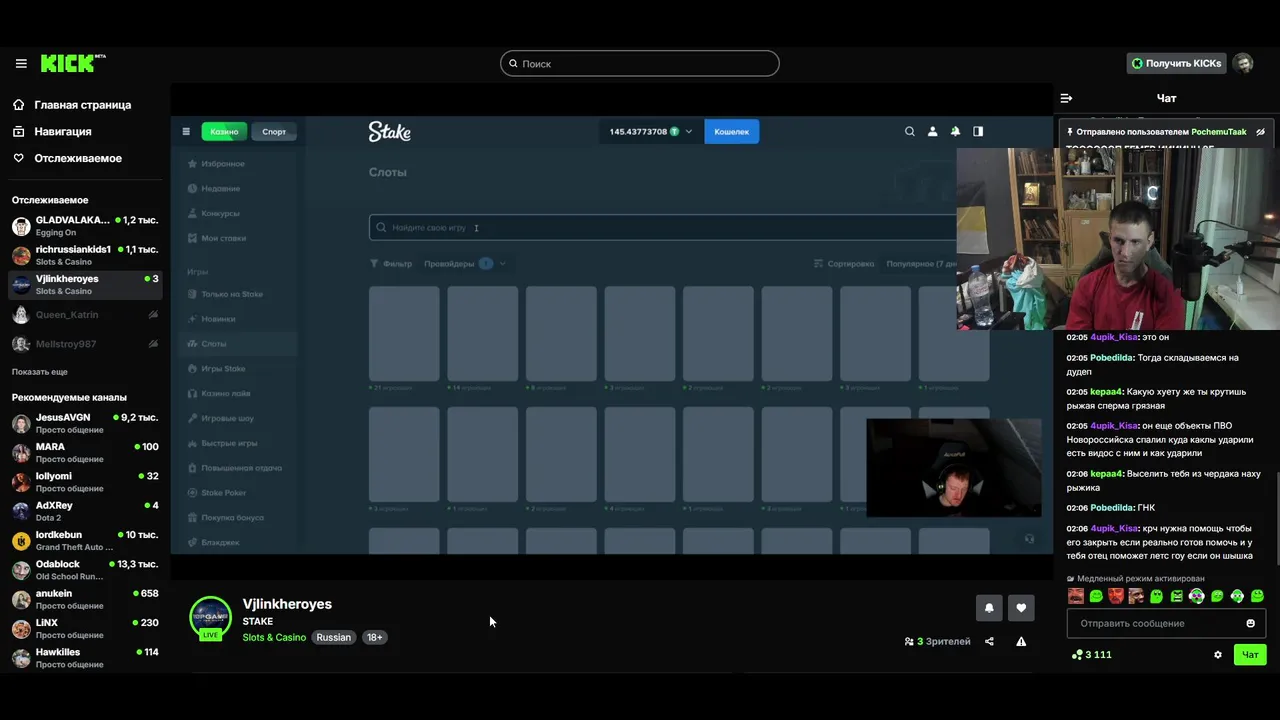The image size is (1280, 720).
Task: Select Vjlinkheroyes in the followed list
Action: [x=85, y=285]
